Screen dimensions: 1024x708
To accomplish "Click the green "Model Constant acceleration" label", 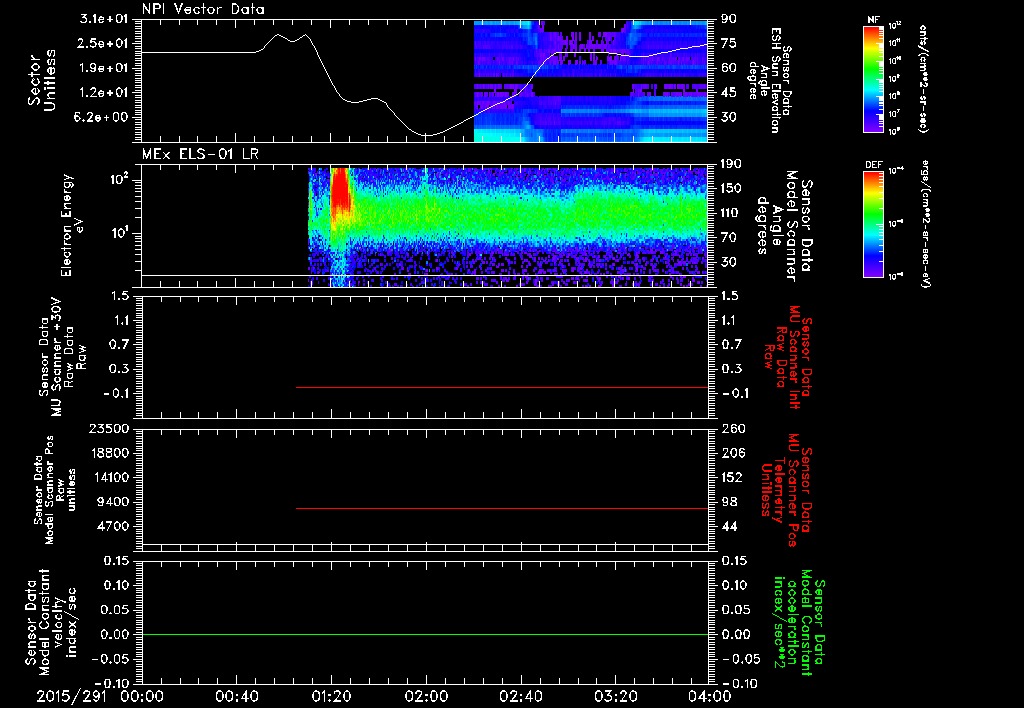I will (x=799, y=624).
